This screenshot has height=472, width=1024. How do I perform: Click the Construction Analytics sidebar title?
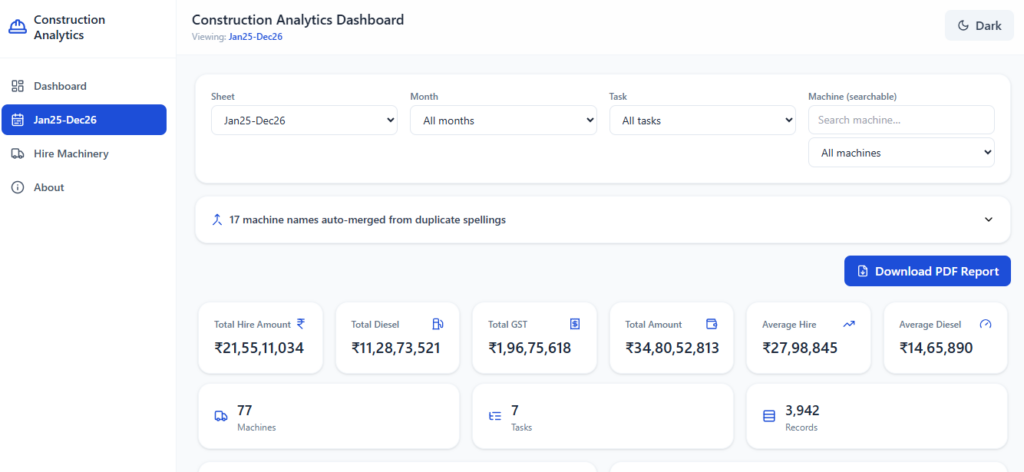69,27
